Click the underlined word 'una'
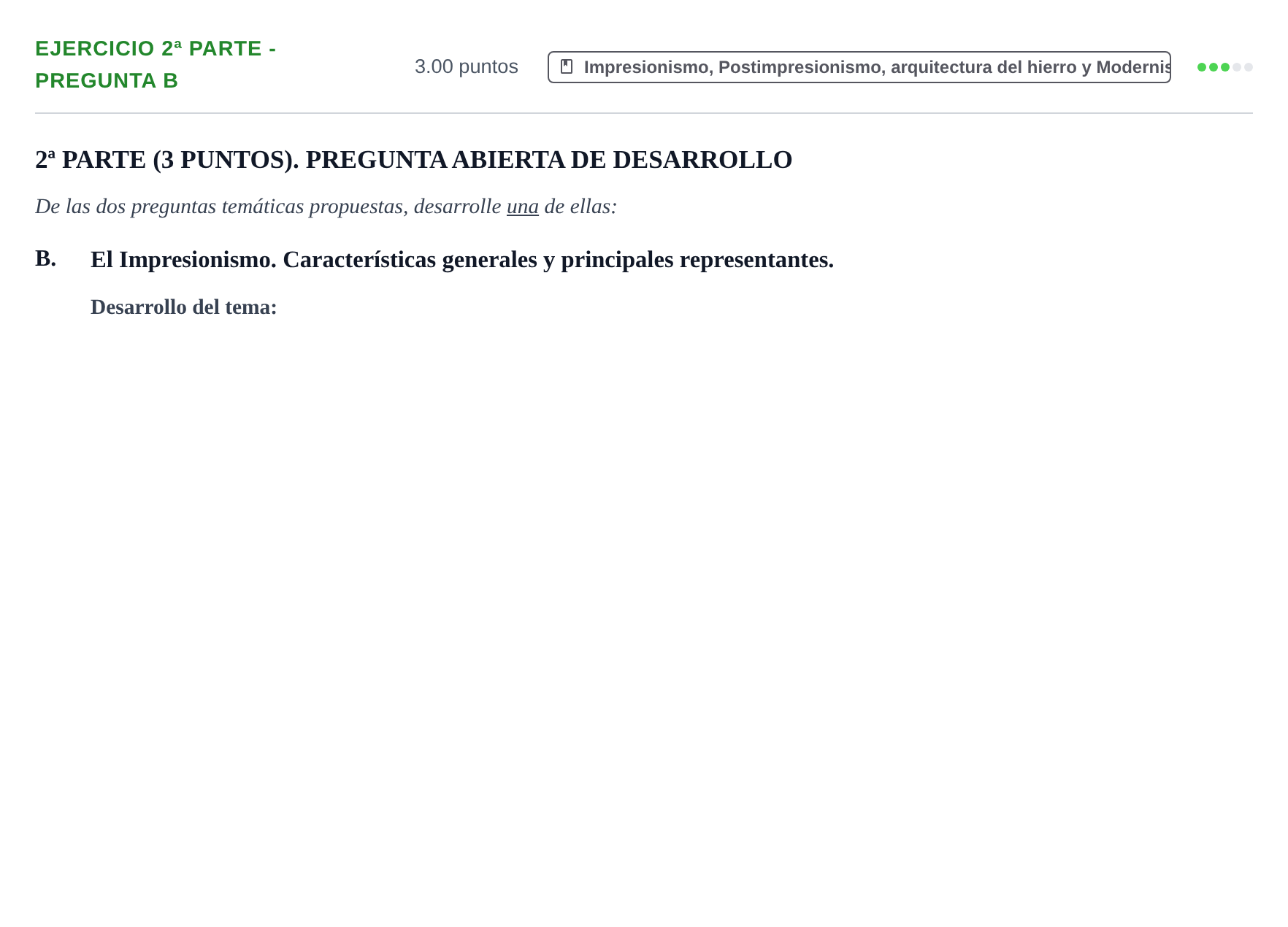The height and width of the screenshot is (927, 1288). tap(523, 207)
